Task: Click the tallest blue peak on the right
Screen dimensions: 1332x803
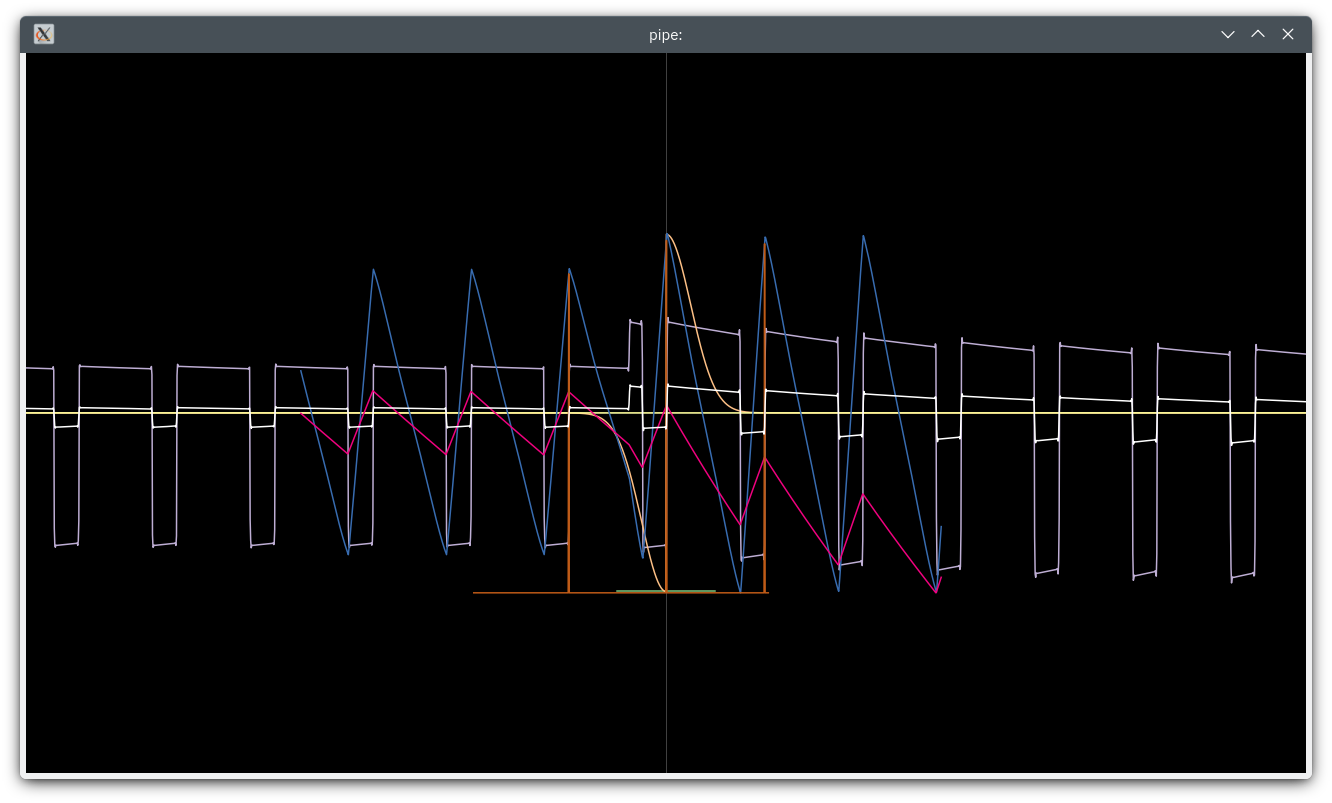Action: tap(864, 238)
